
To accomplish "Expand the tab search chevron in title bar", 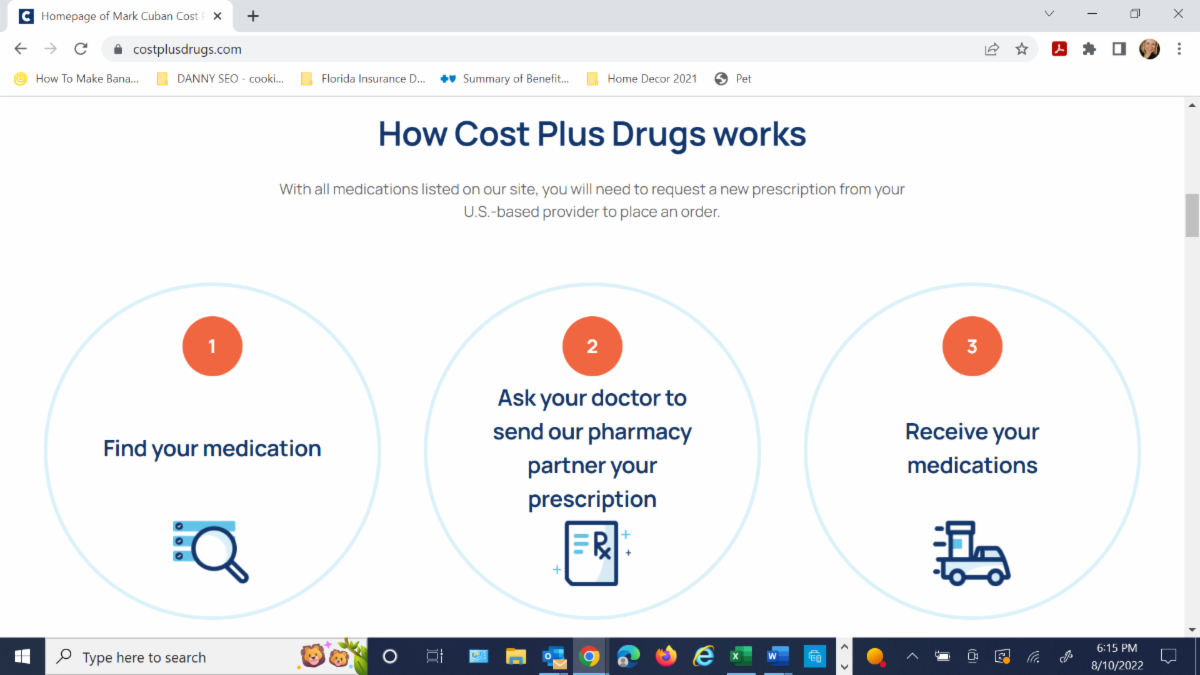I will pos(1049,15).
